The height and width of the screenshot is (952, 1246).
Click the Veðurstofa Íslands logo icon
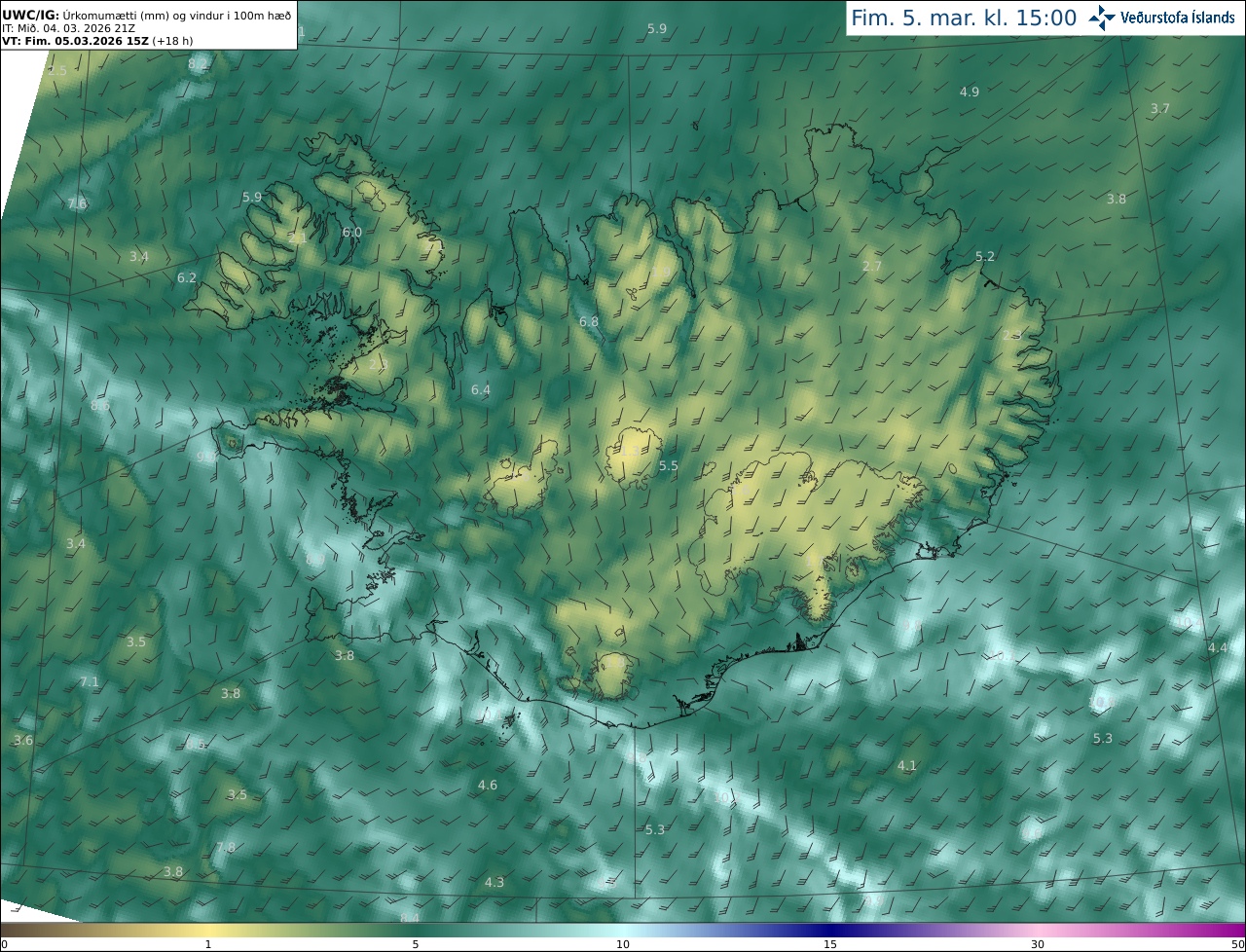tap(1103, 18)
